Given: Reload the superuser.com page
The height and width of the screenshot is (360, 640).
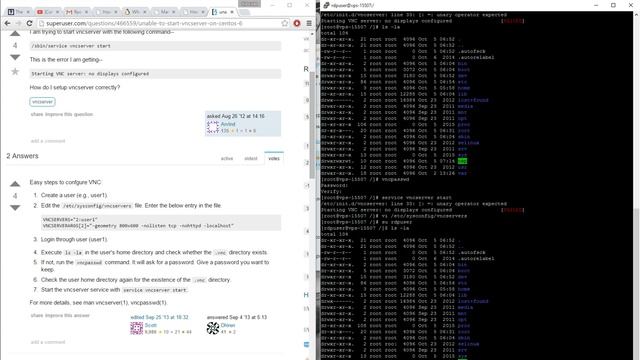Looking at the screenshot, I should pyautogui.click(x=29, y=23).
